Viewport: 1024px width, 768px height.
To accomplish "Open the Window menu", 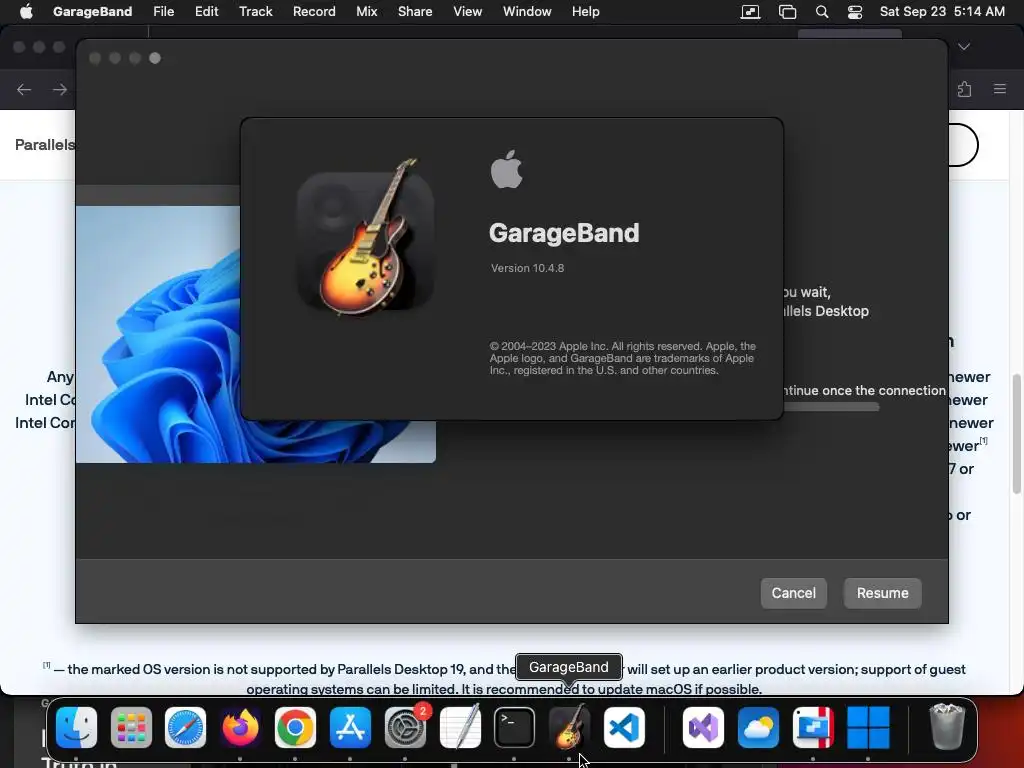I will [527, 11].
